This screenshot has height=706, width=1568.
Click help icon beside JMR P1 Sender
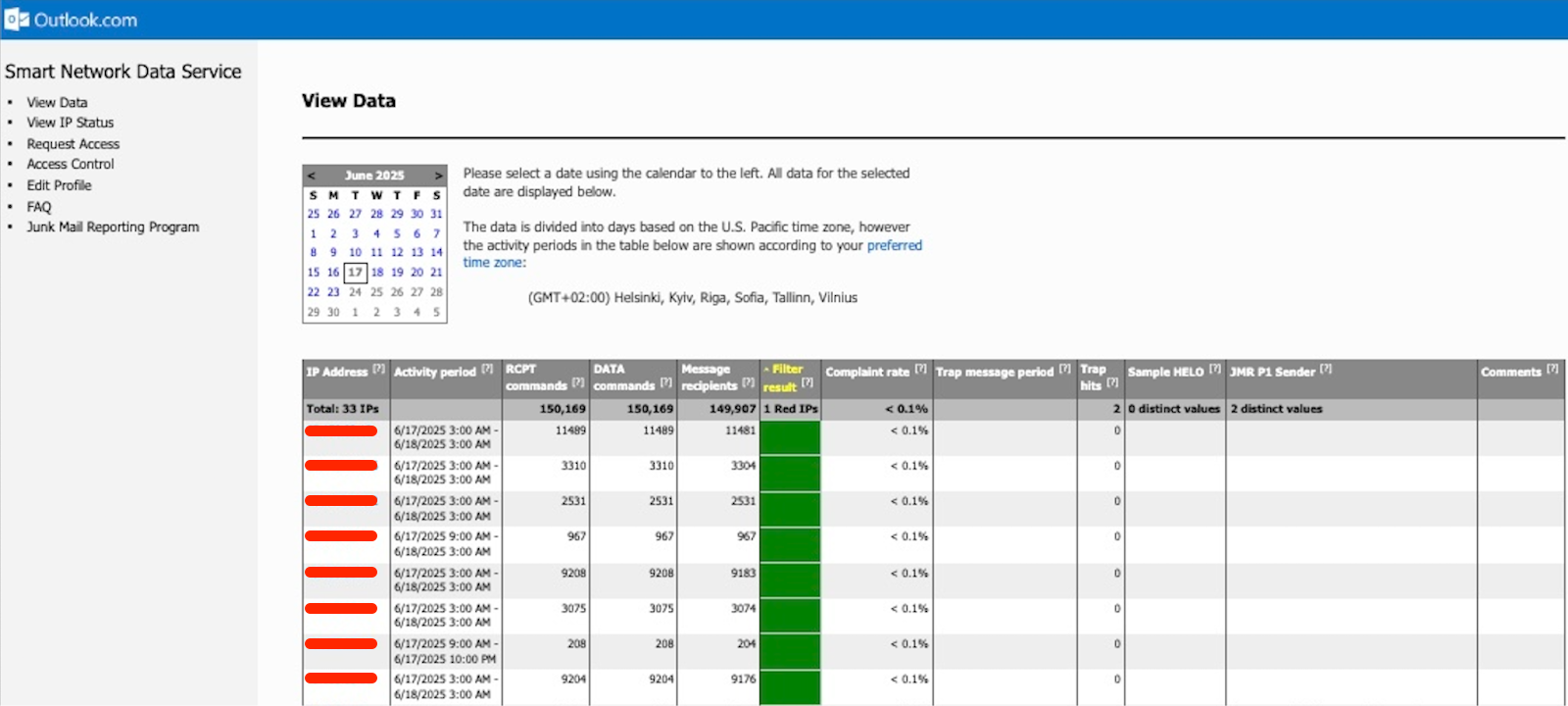(x=1326, y=370)
